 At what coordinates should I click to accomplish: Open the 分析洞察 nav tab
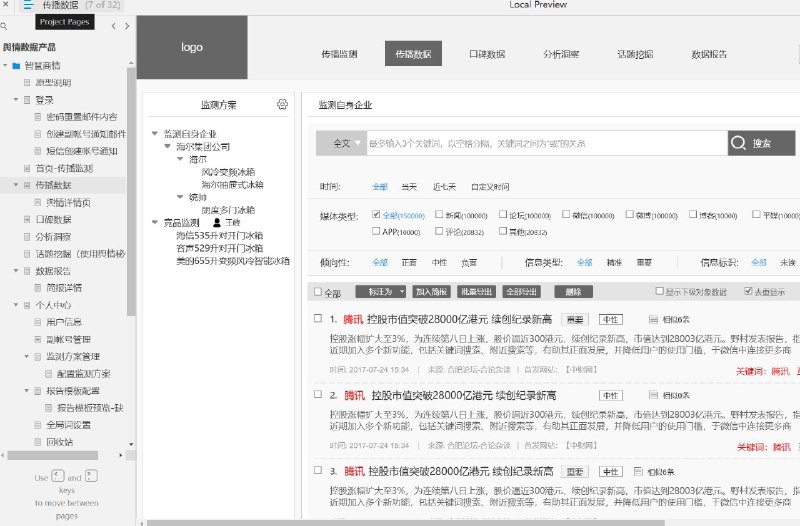(561, 54)
